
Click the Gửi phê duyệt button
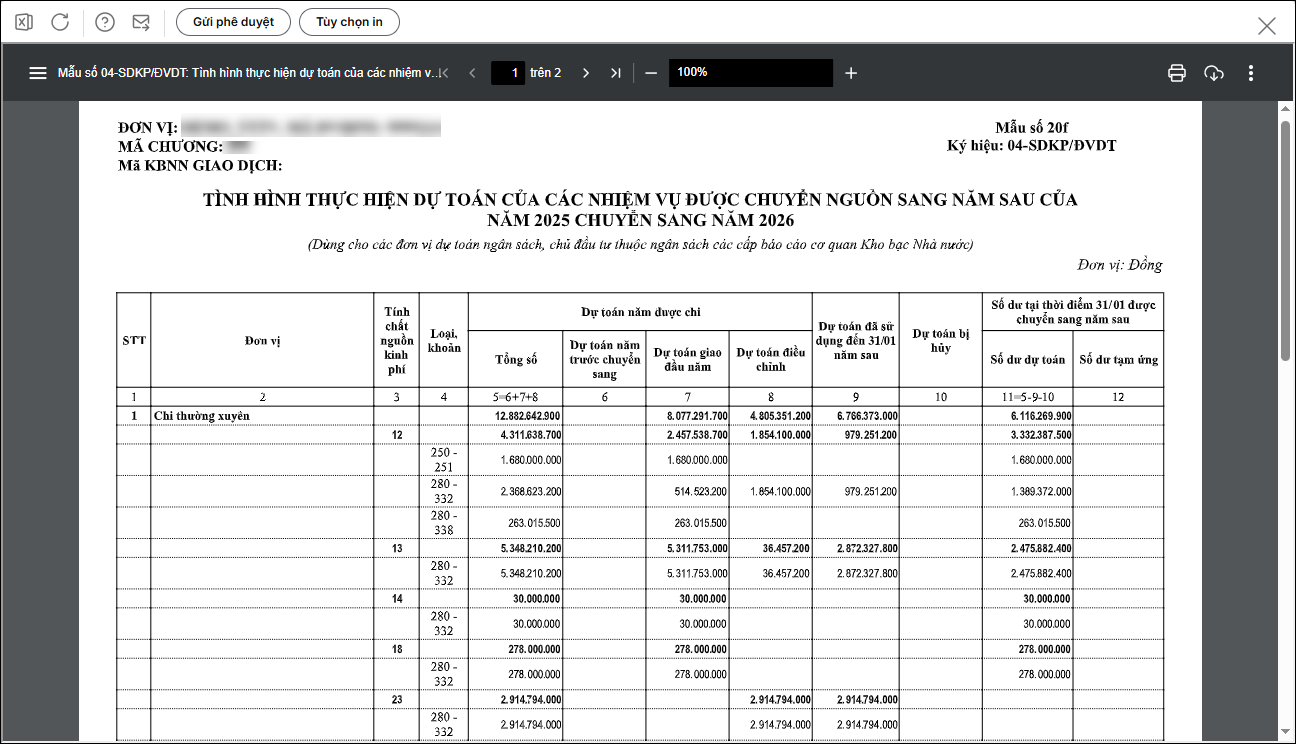click(x=233, y=22)
